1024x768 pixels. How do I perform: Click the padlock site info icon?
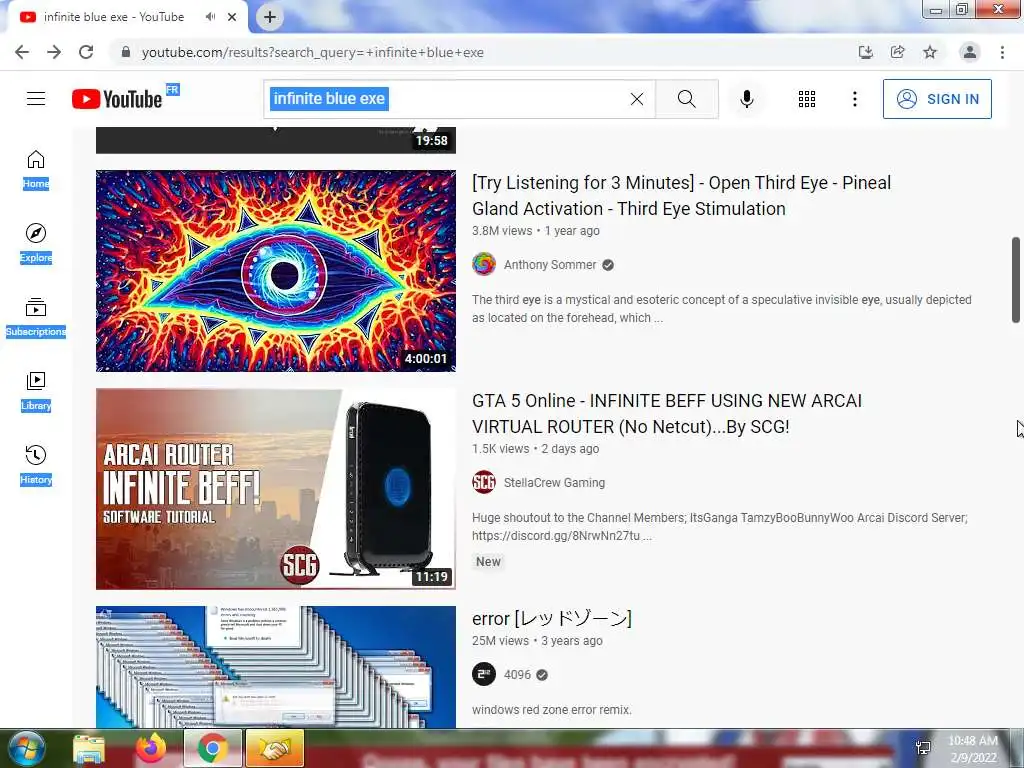pos(126,52)
